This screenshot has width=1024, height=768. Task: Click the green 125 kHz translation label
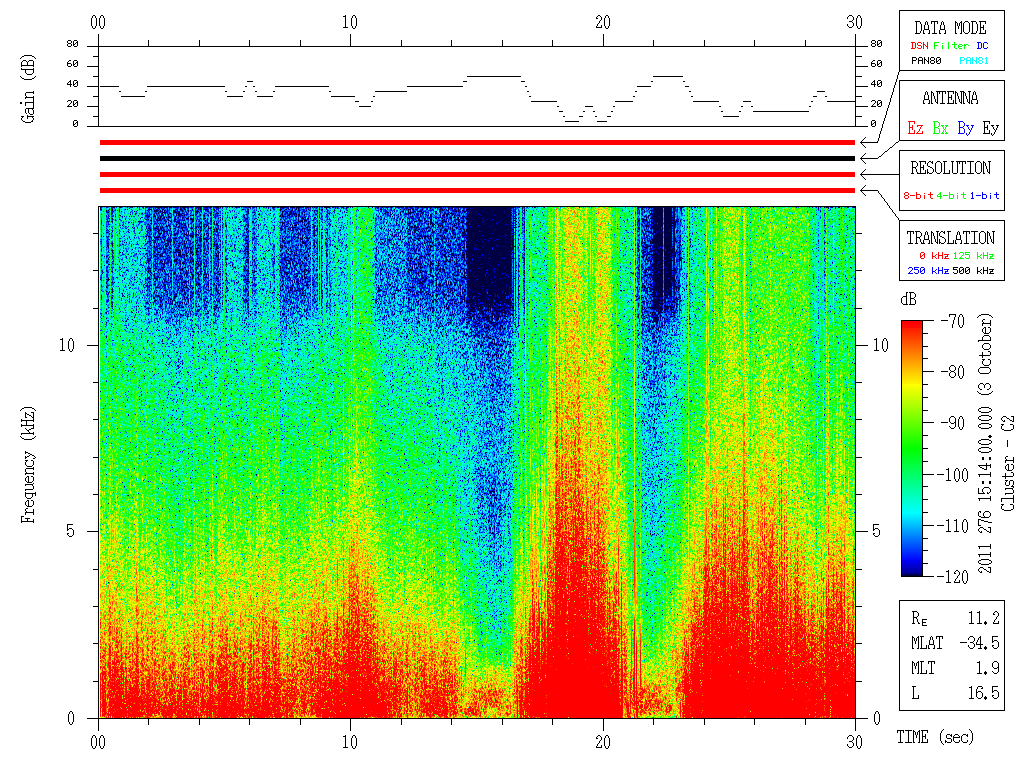click(973, 255)
